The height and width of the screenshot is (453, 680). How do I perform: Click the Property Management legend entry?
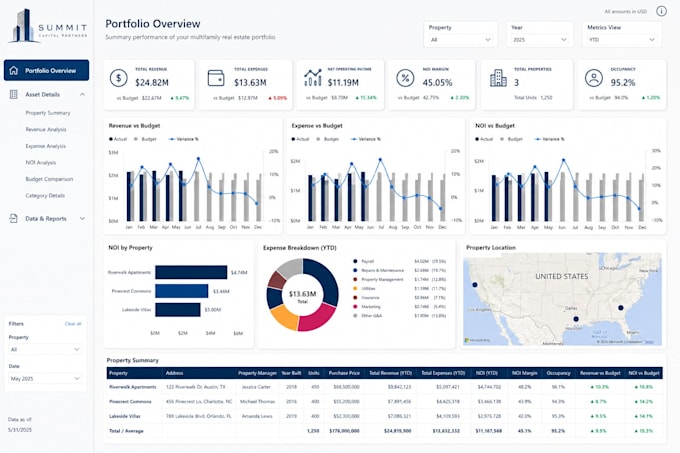(382, 280)
